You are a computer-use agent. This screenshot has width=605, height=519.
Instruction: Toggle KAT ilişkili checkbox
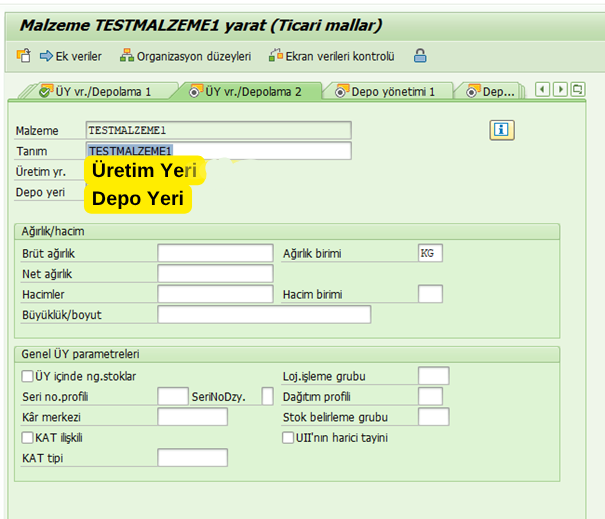click(28, 437)
